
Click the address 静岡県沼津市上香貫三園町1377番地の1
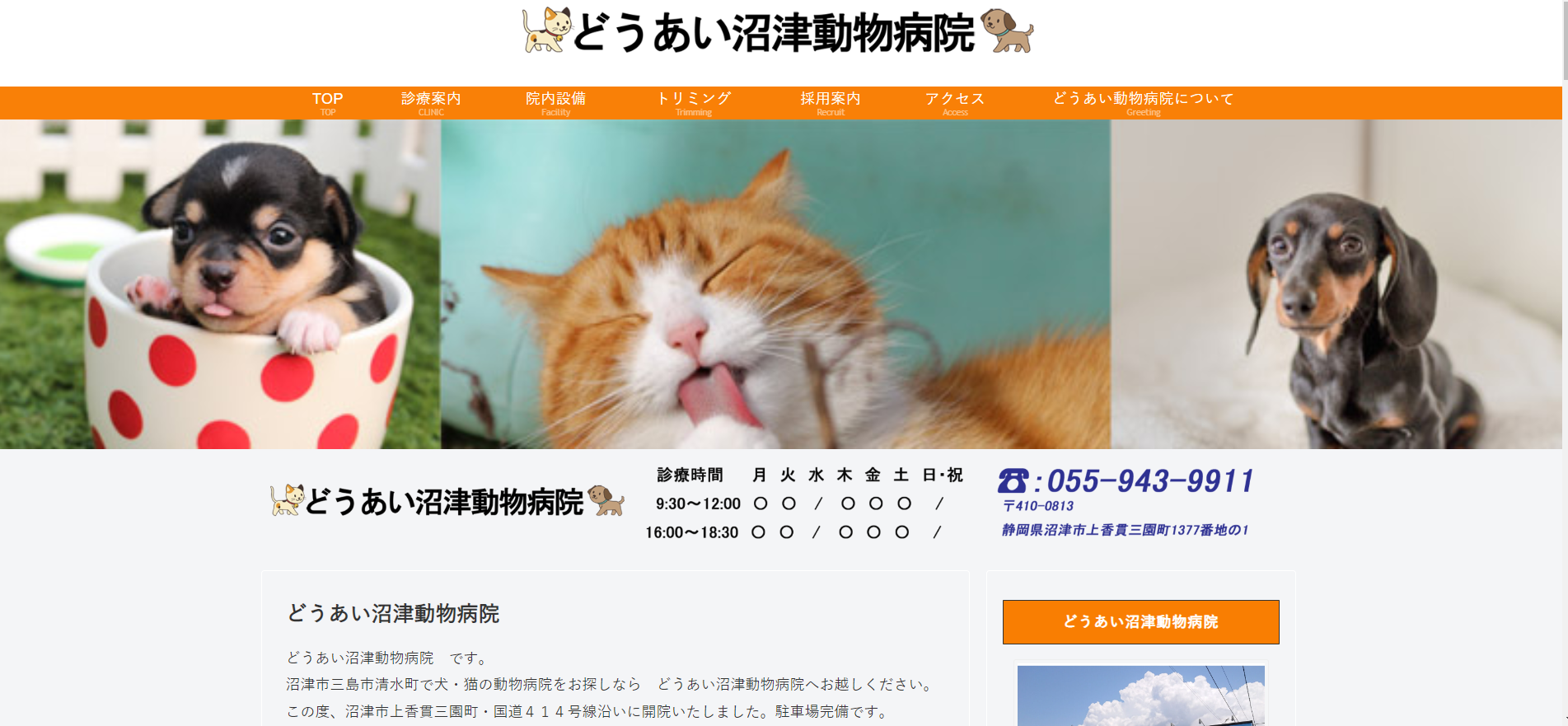point(1126,530)
